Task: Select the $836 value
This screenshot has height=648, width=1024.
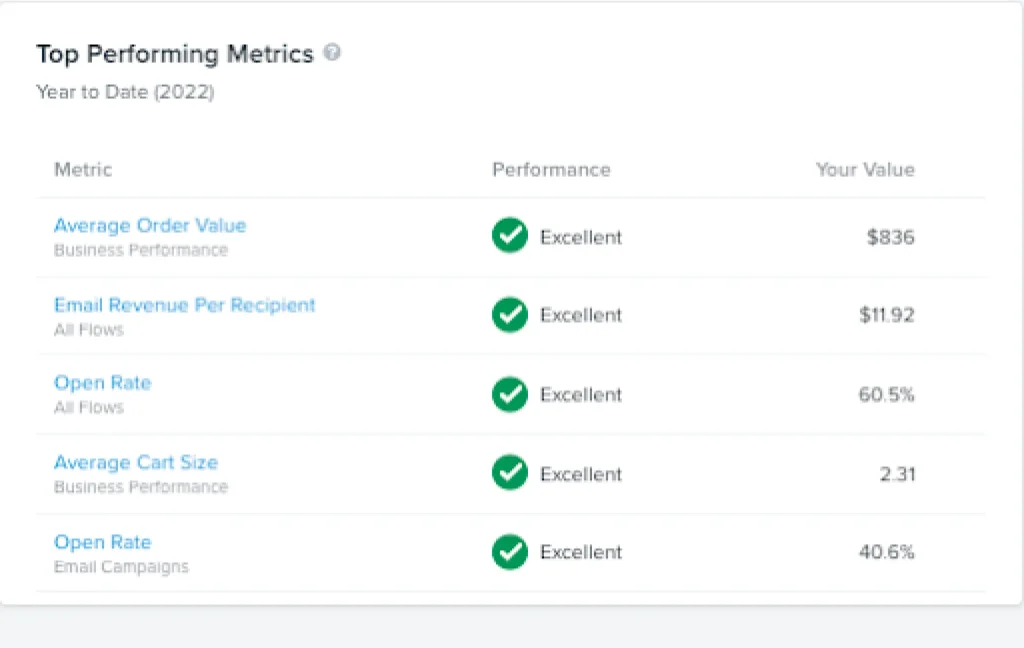Action: [x=891, y=237]
